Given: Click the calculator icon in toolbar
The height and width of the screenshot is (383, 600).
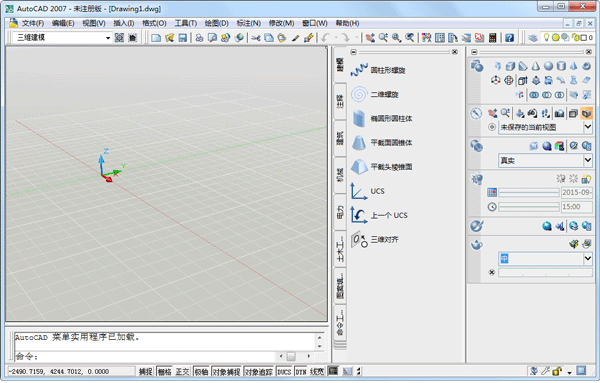Looking at the screenshot, I should pyautogui.click(x=493, y=37).
